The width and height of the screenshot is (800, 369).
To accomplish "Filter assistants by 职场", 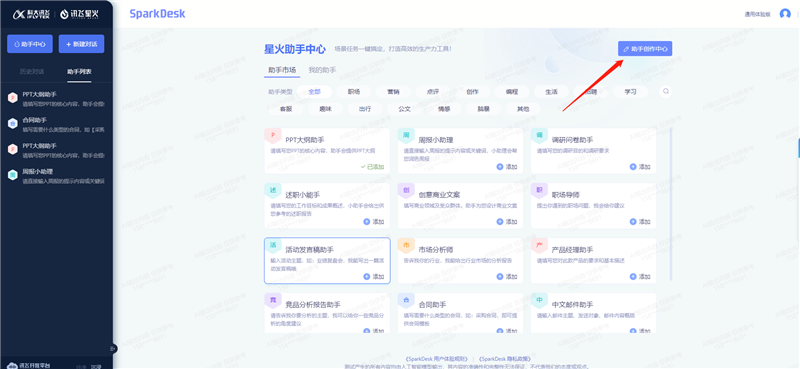I will click(x=354, y=92).
